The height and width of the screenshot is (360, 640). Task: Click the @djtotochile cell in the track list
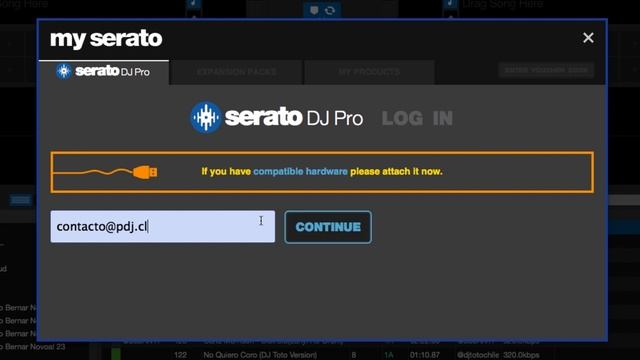[x=478, y=355]
